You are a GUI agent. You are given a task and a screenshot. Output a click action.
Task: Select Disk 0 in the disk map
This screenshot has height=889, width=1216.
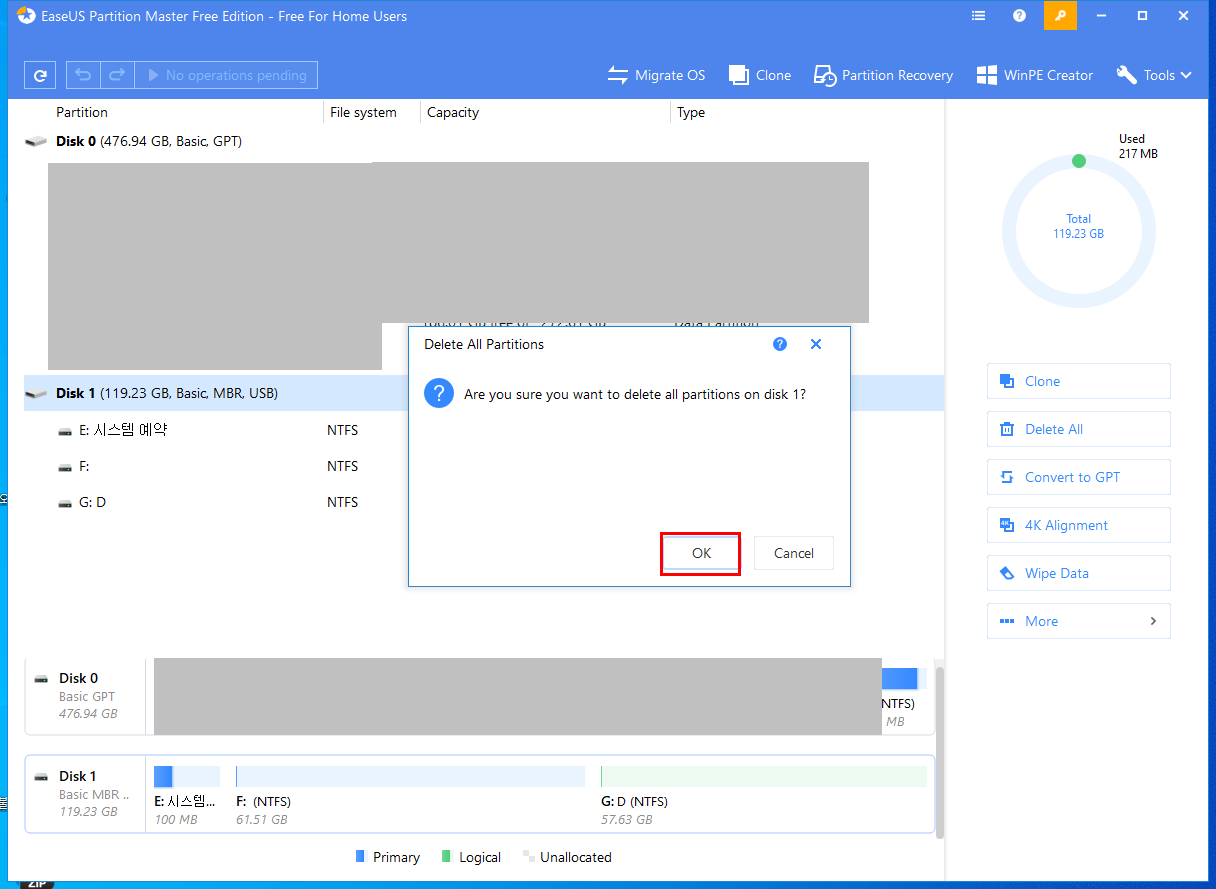86,696
